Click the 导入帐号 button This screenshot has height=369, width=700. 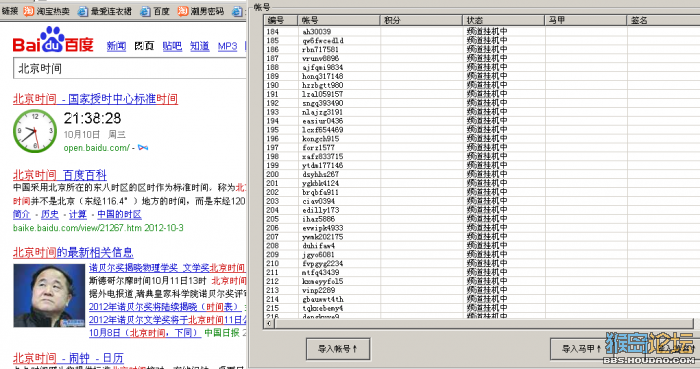(x=338, y=349)
